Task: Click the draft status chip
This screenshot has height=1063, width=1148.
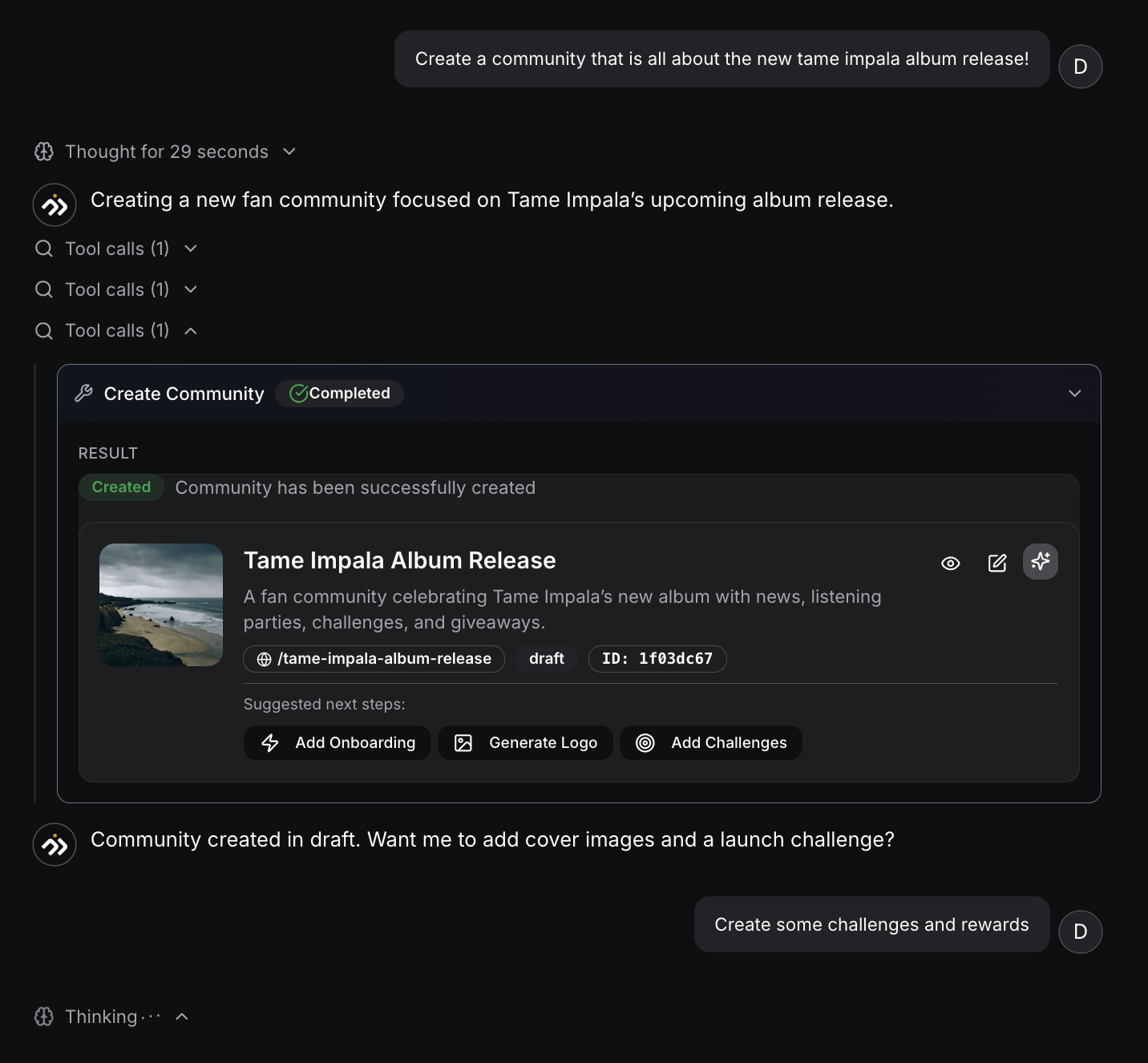Action: click(x=547, y=659)
